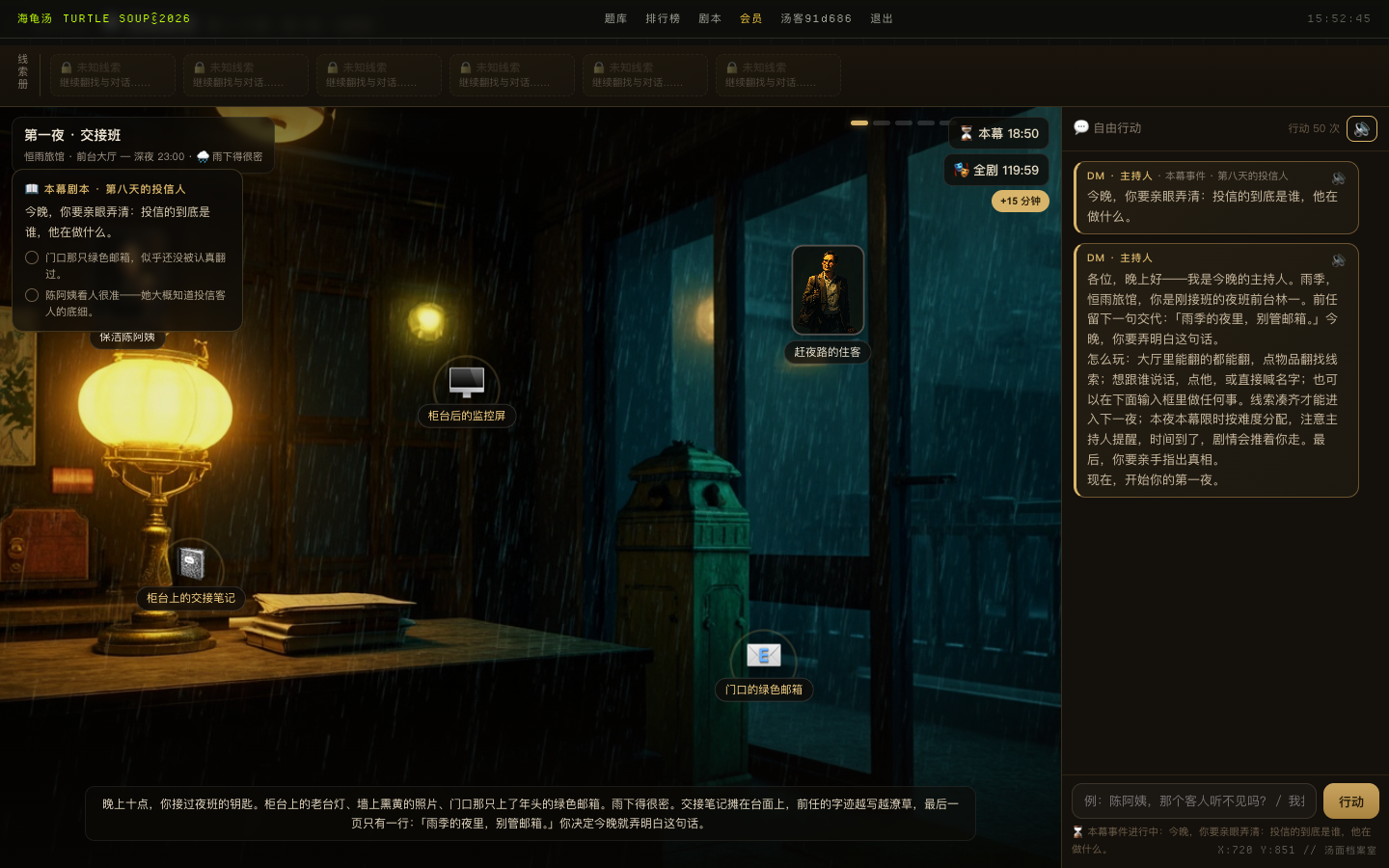The width and height of the screenshot is (1389, 868).
Task: Click the 海龟汤 TURTLE SOUP logo
Action: [x=103, y=18]
